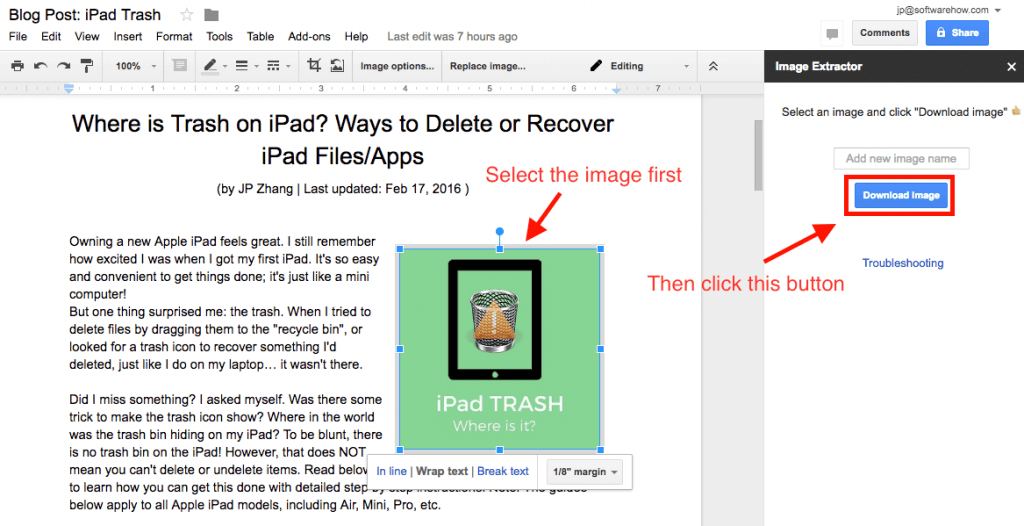Open the 1/8" margin dropdown

tap(584, 471)
